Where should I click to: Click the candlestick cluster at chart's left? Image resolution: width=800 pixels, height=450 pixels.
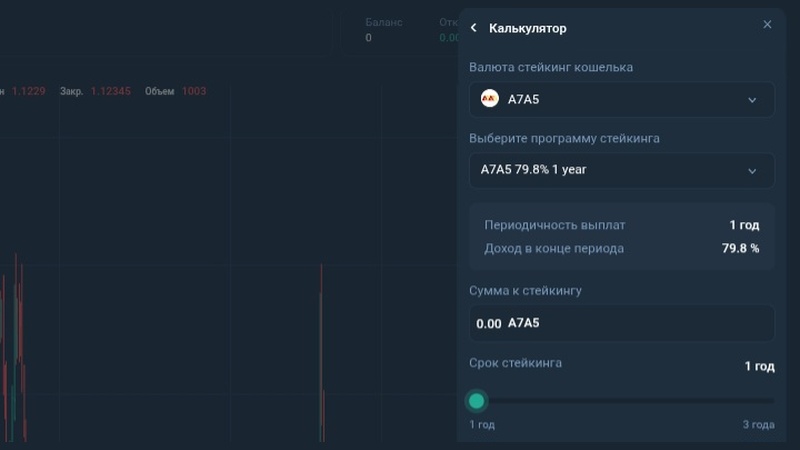pos(14,347)
